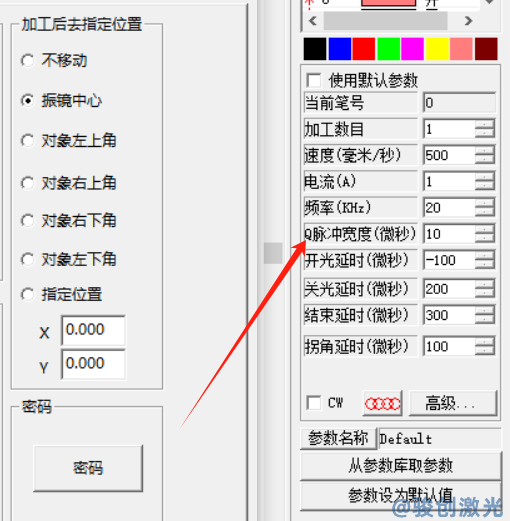510x521 pixels.
Task: Click the 频率(KHz) spinner arrows
Action: (485, 208)
